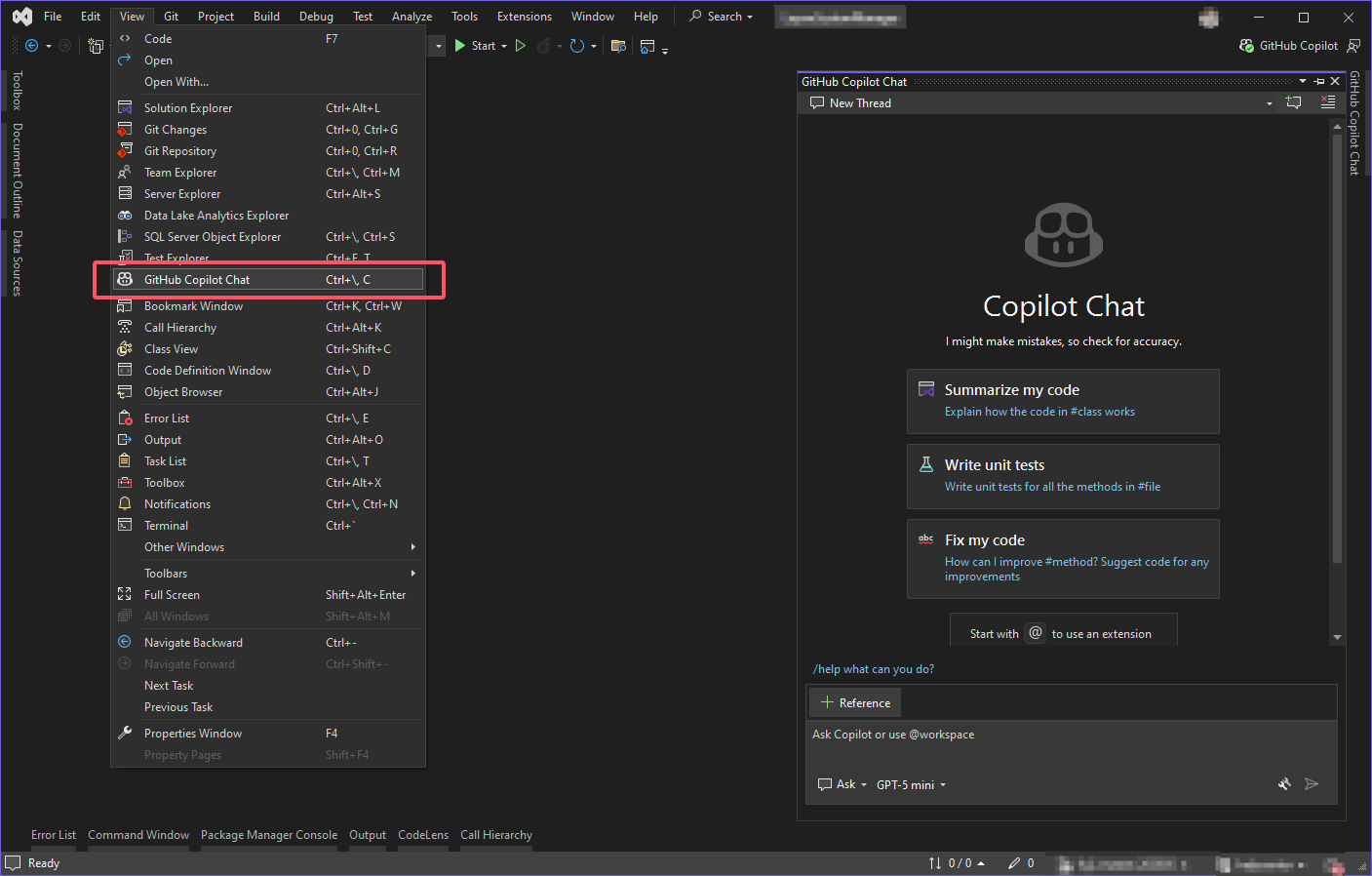This screenshot has width=1372, height=876.
Task: Open the Data Sources side tab
Action: tap(17, 263)
